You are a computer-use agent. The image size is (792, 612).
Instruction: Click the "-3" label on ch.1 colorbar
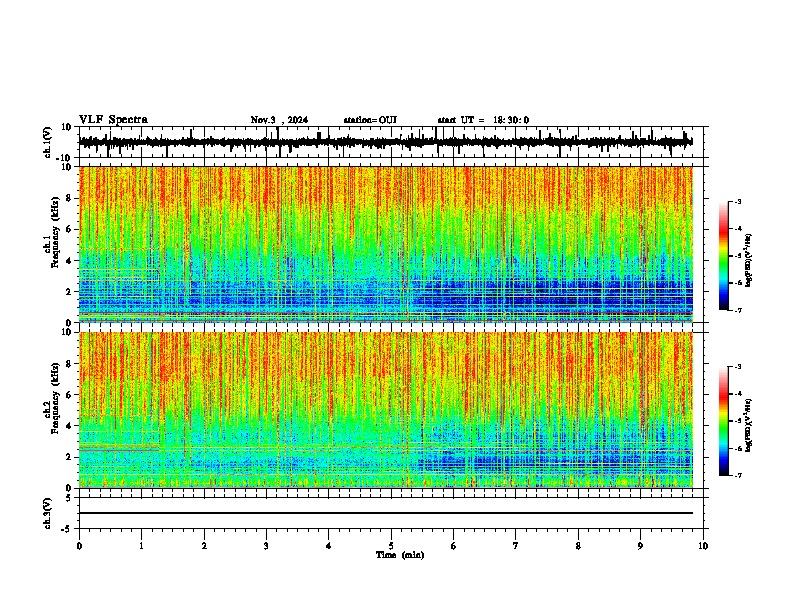pyautogui.click(x=738, y=201)
